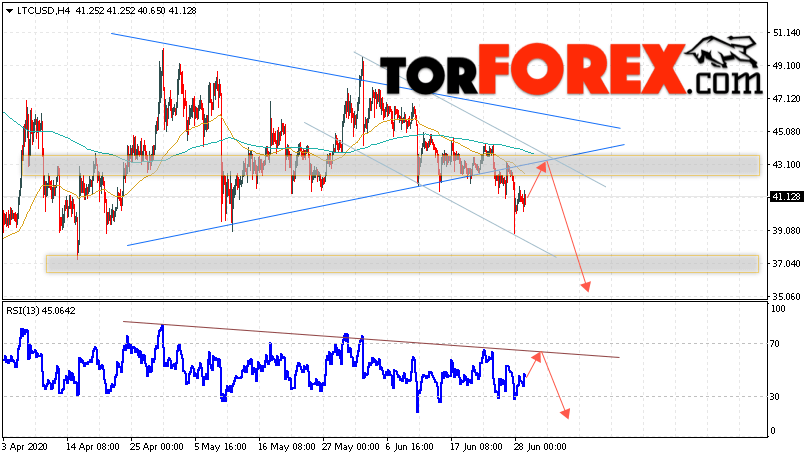
Task: Click the 49.100 price axis label
Action: (786, 66)
